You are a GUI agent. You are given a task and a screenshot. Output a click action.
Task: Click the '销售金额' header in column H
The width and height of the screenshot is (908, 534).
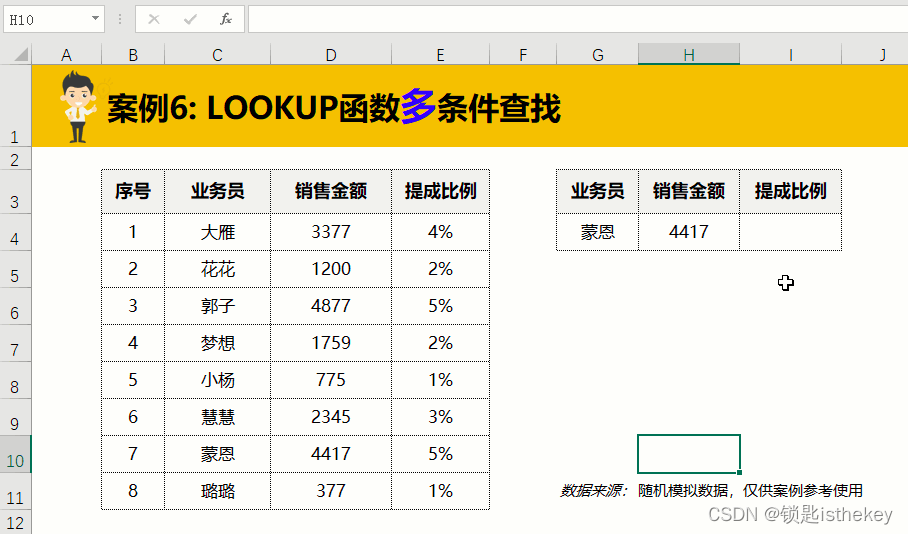tap(689, 191)
